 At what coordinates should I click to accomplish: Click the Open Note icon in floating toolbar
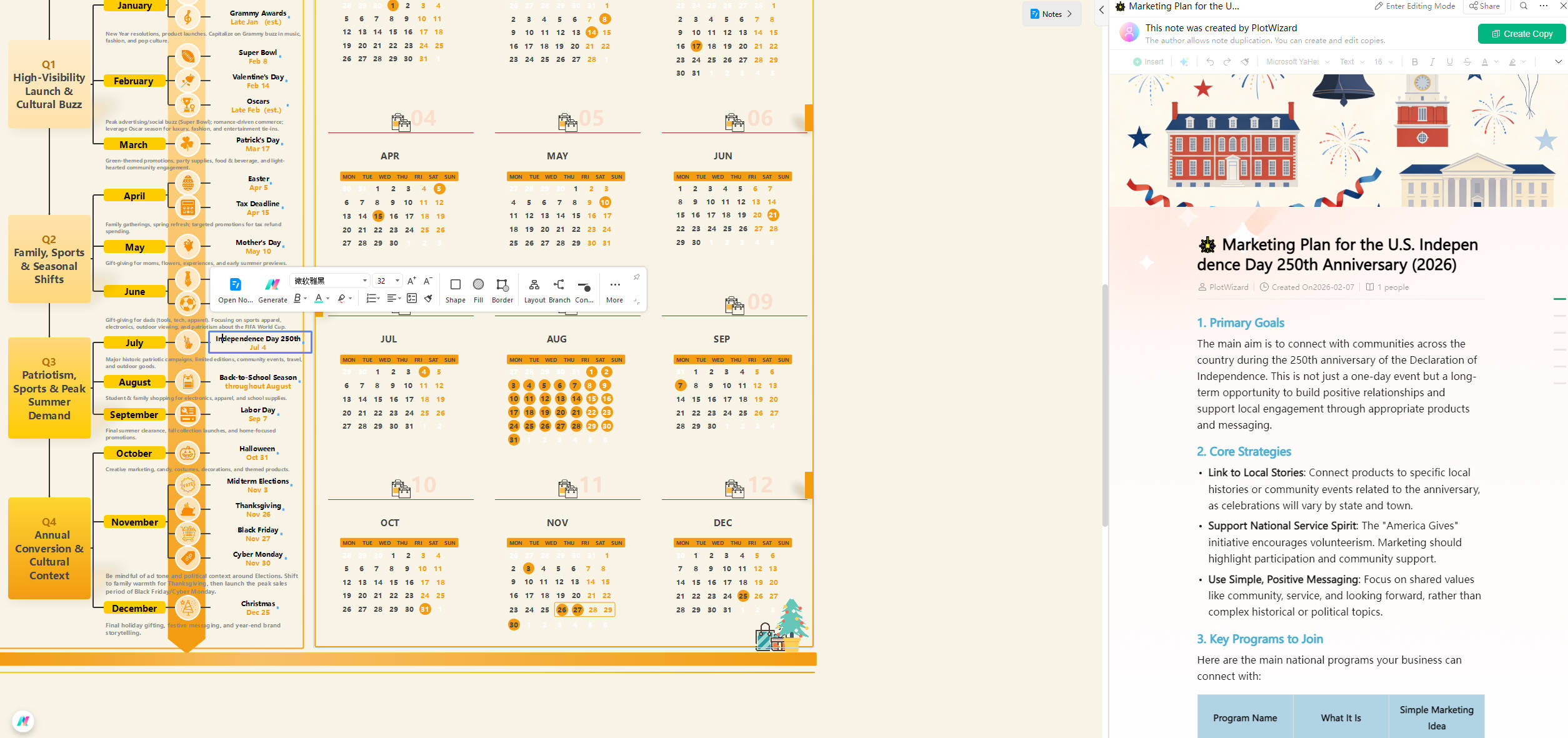(235, 285)
